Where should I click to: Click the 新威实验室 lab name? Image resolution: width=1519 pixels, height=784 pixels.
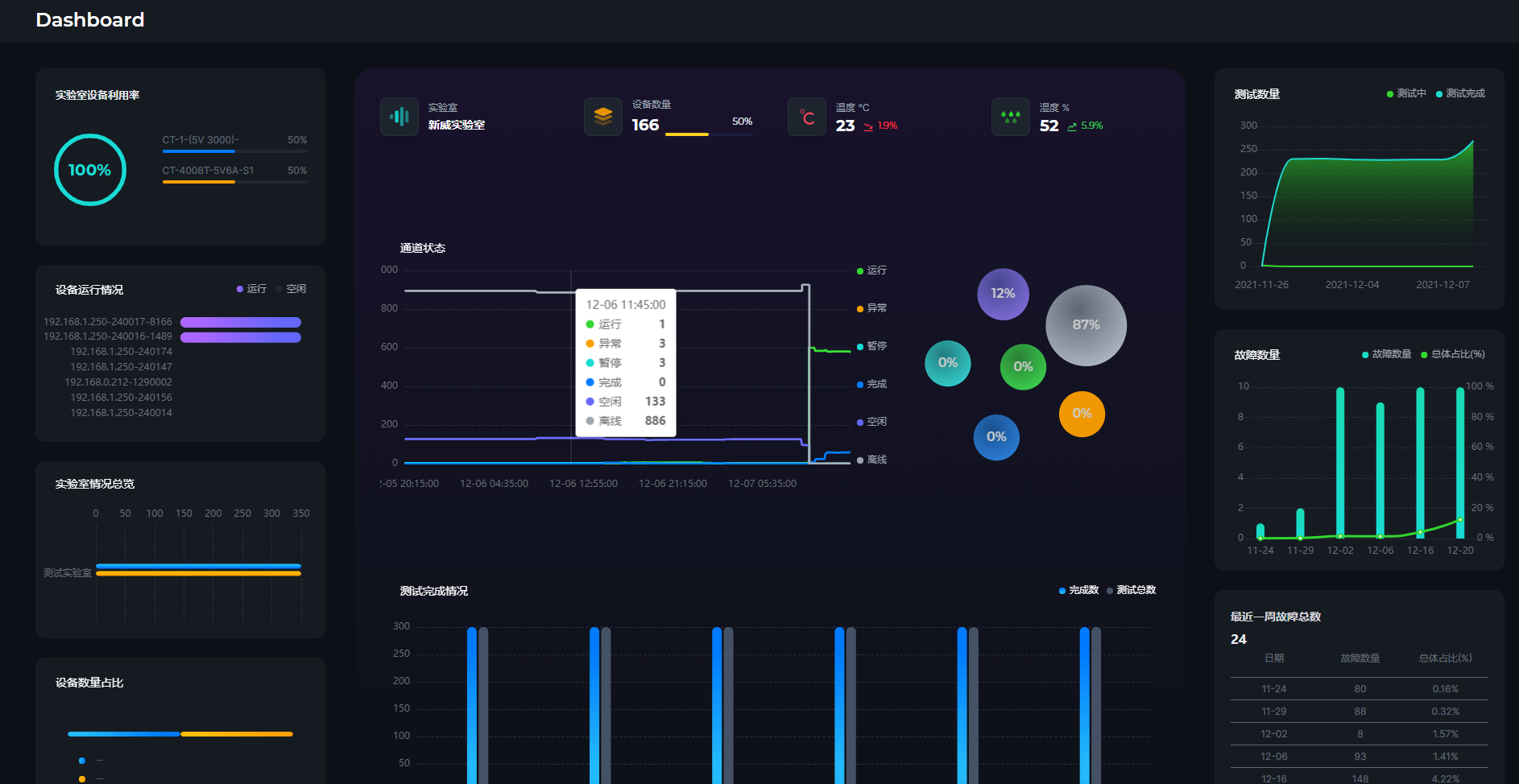(x=457, y=126)
